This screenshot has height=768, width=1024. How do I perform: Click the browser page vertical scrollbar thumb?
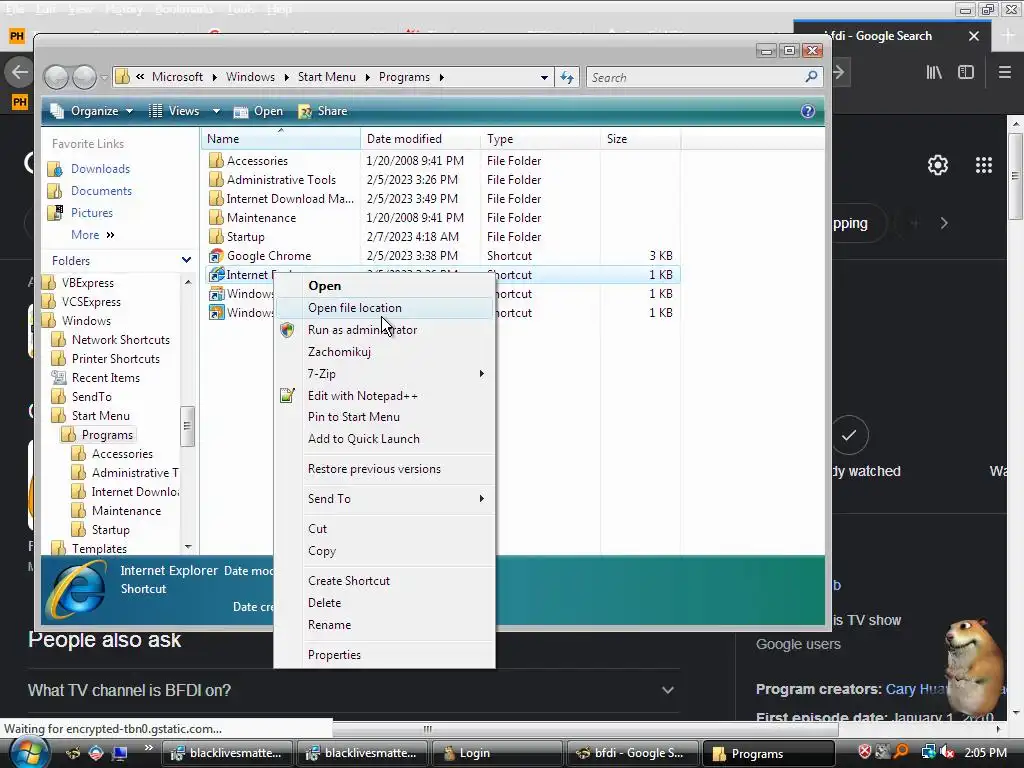click(1016, 176)
